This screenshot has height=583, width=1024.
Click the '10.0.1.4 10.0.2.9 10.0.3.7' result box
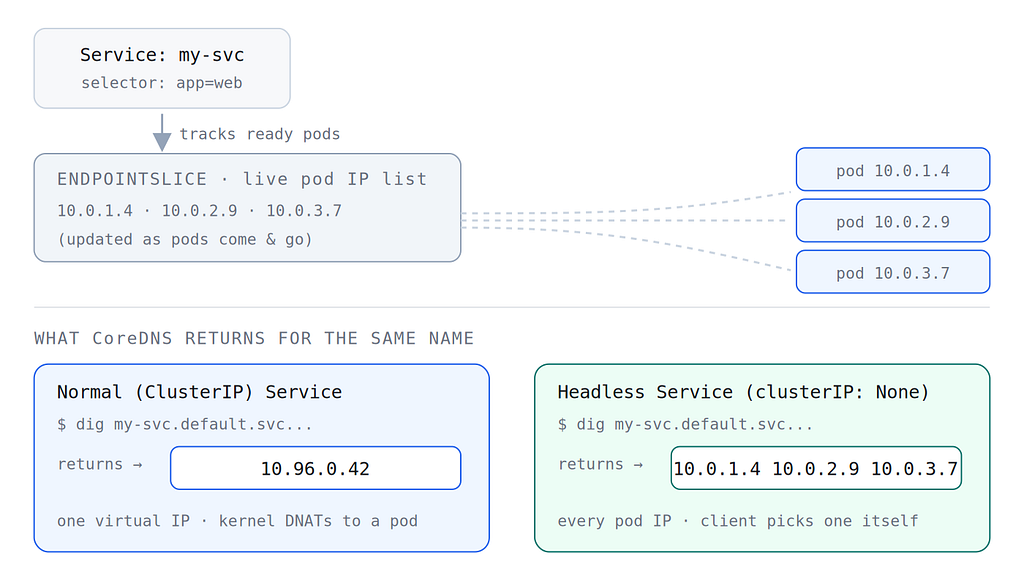pos(816,468)
